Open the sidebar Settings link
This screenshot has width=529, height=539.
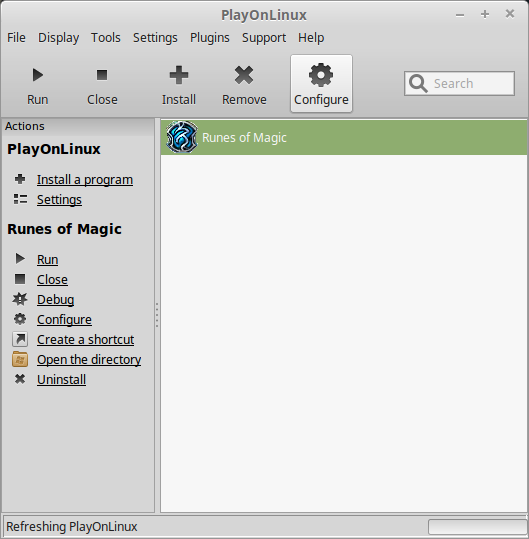[59, 199]
